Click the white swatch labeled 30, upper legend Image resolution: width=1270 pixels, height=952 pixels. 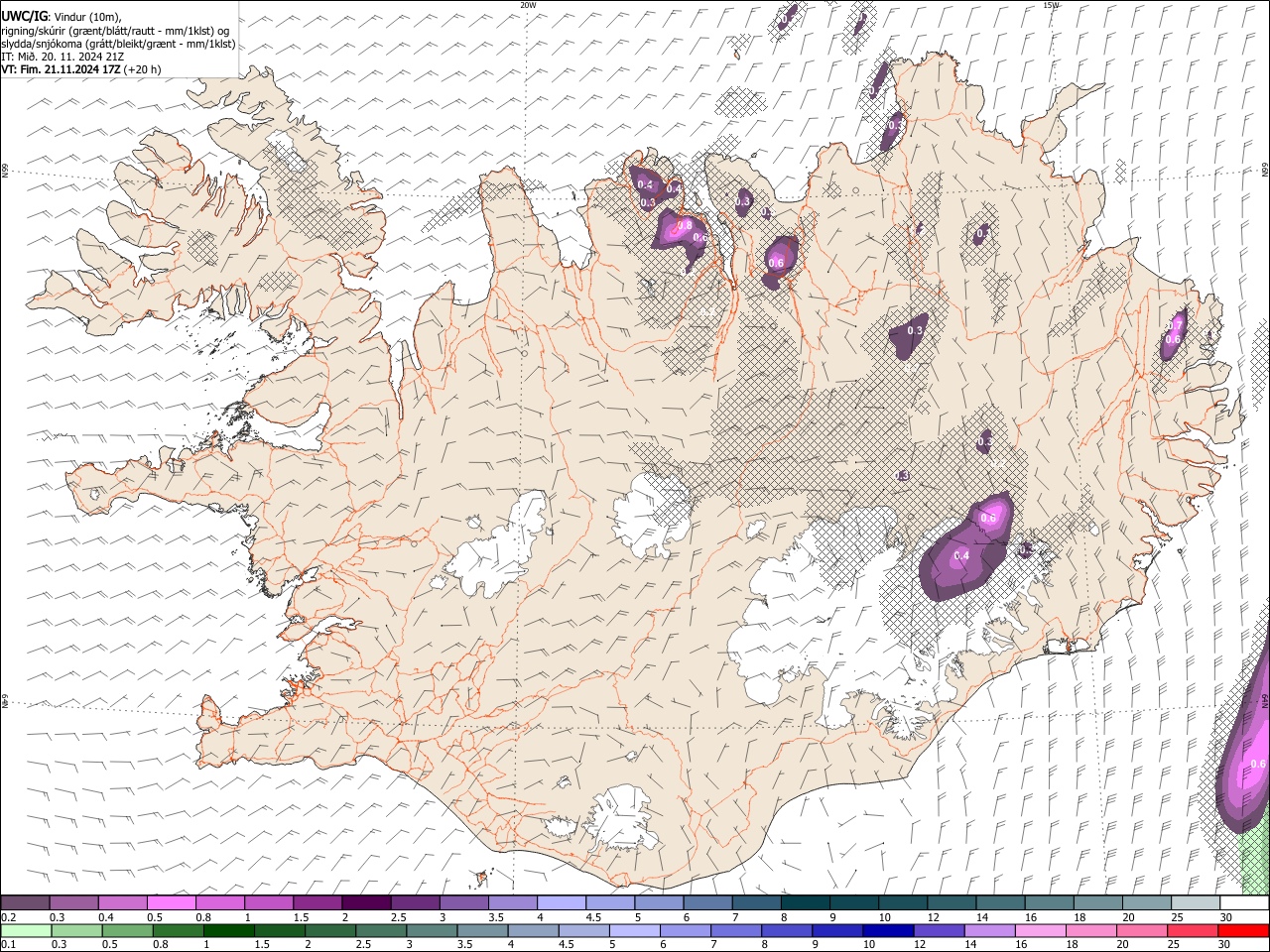pyautogui.click(x=1244, y=902)
